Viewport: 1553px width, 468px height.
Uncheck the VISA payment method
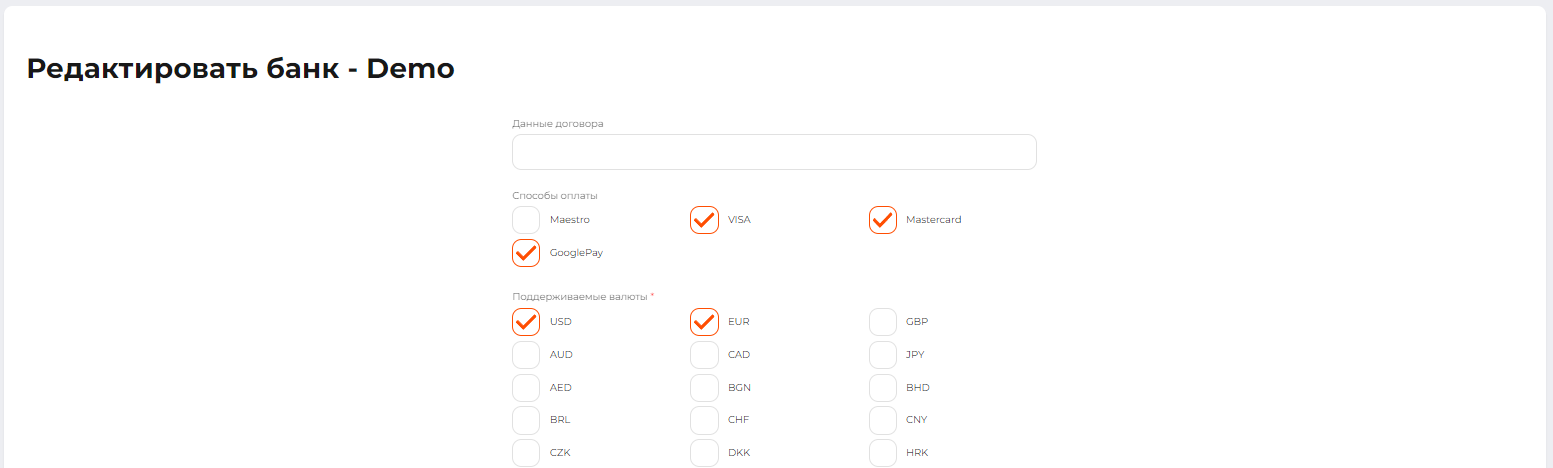tap(704, 220)
